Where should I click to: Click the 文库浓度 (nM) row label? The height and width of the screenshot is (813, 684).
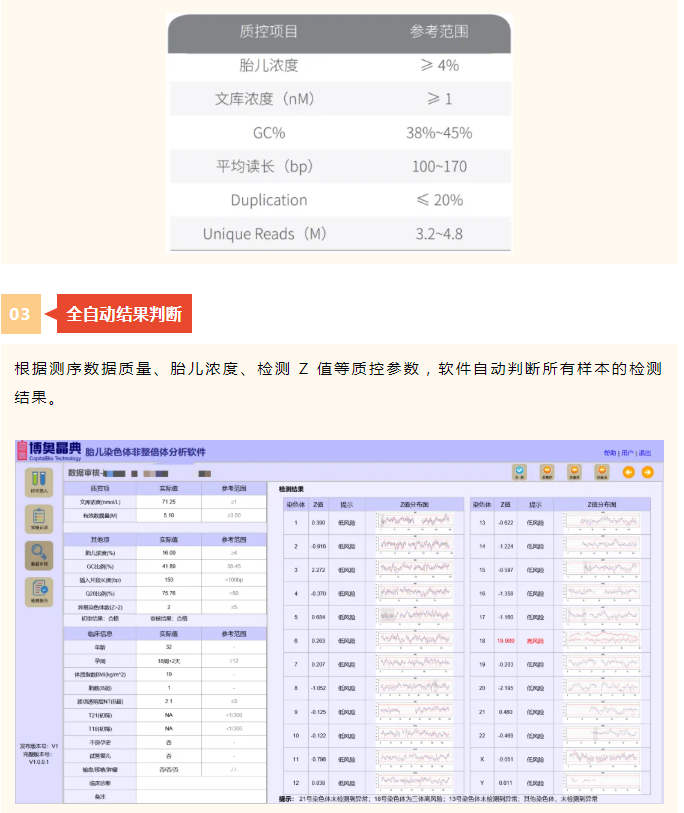click(264, 99)
